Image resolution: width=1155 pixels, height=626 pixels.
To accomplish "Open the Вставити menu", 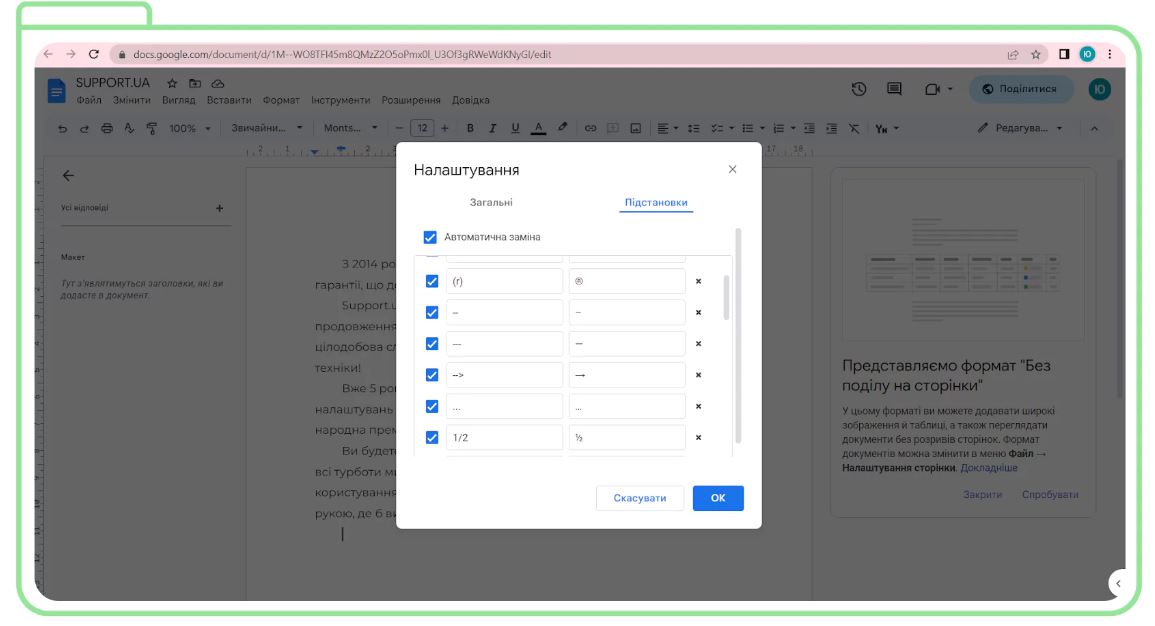I will coord(229,100).
